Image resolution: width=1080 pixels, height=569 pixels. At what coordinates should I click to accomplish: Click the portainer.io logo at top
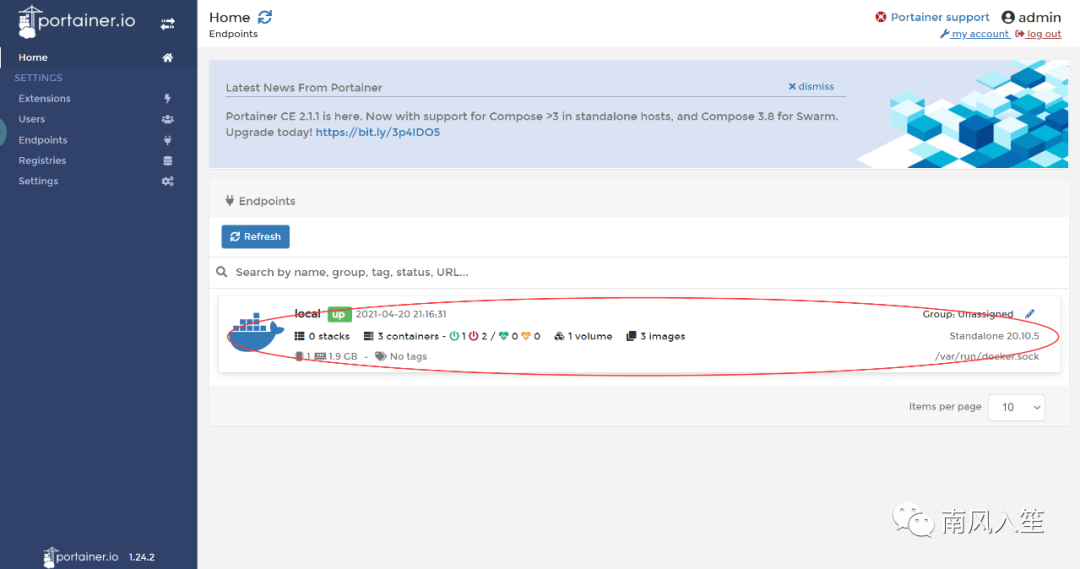[76, 21]
